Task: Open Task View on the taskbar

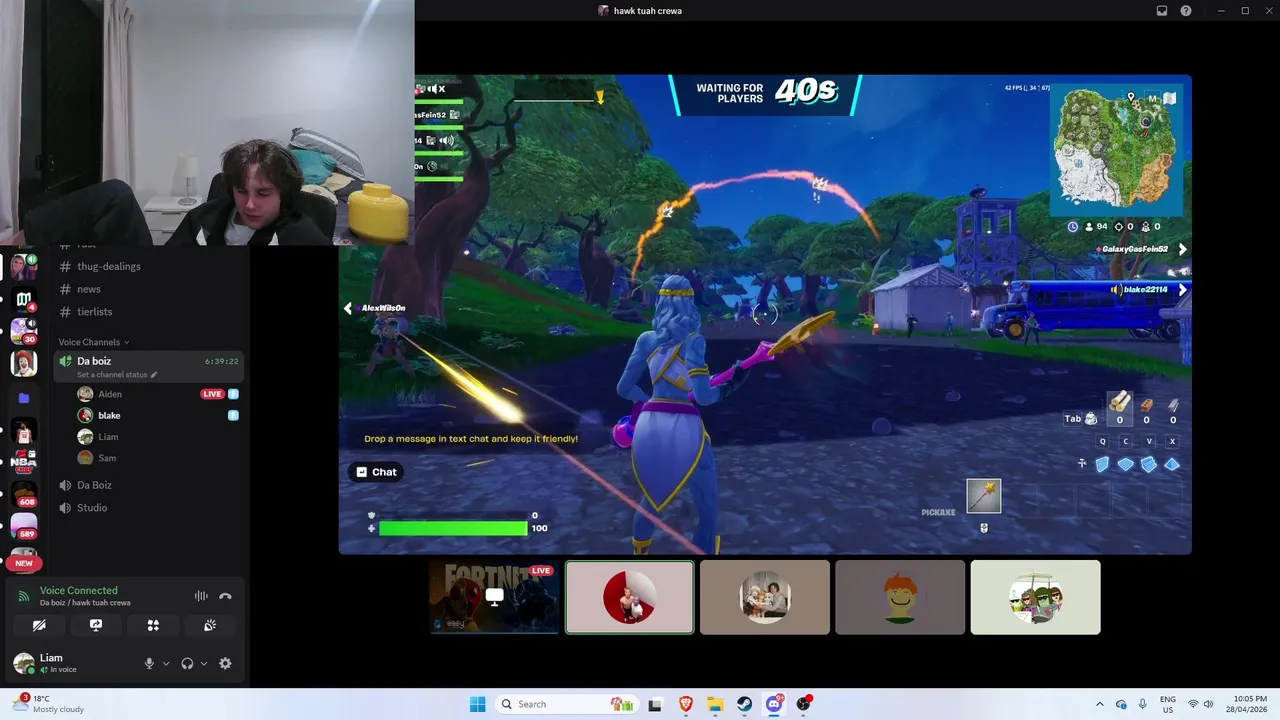Action: tap(655, 704)
